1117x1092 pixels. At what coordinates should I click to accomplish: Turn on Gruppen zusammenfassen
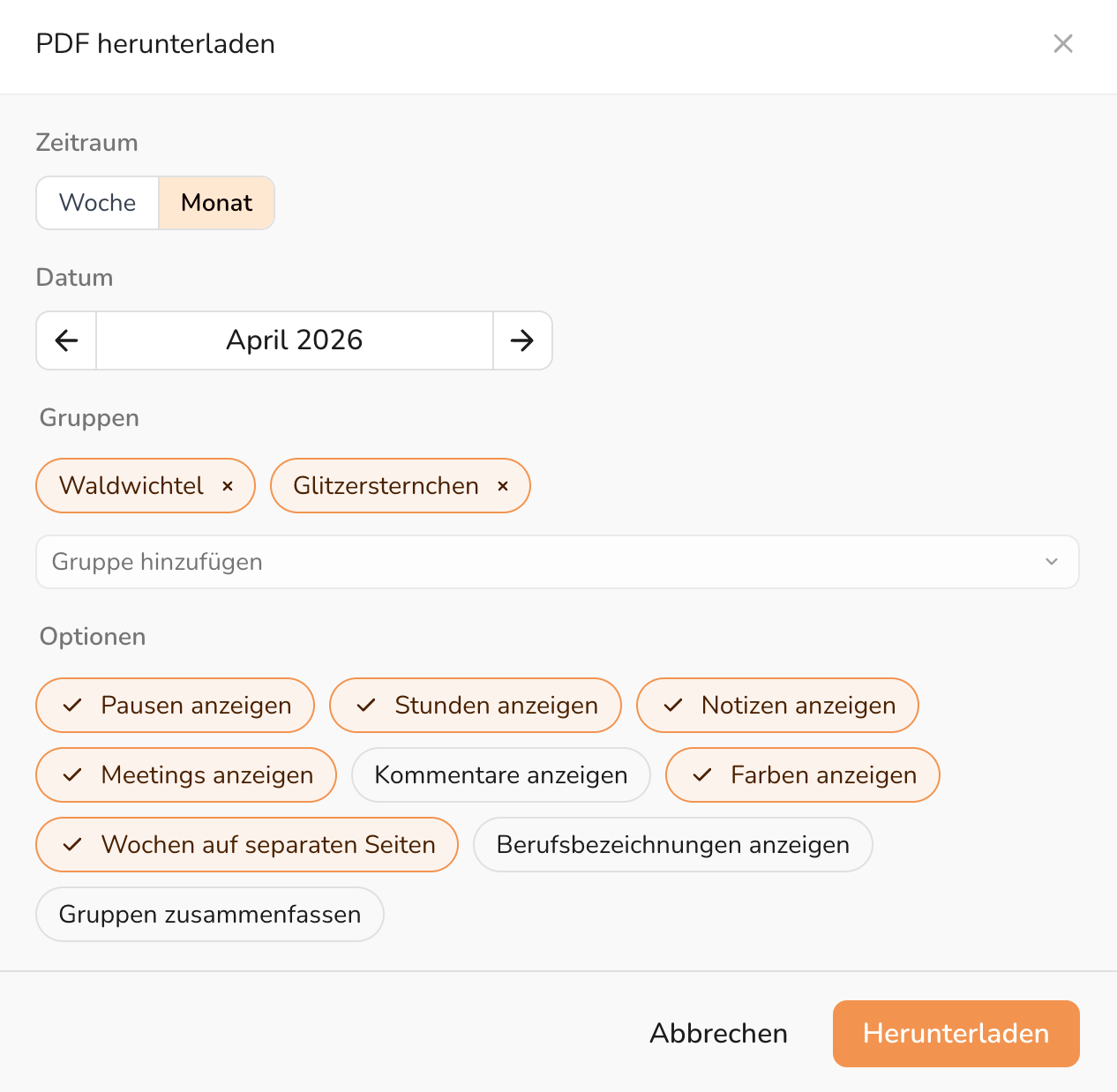(x=210, y=915)
